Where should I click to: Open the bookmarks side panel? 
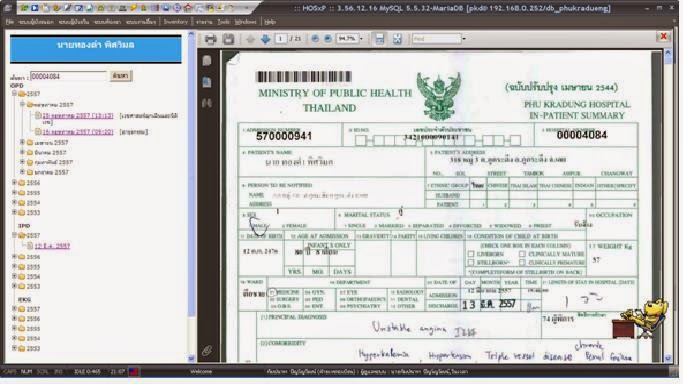pos(207,82)
